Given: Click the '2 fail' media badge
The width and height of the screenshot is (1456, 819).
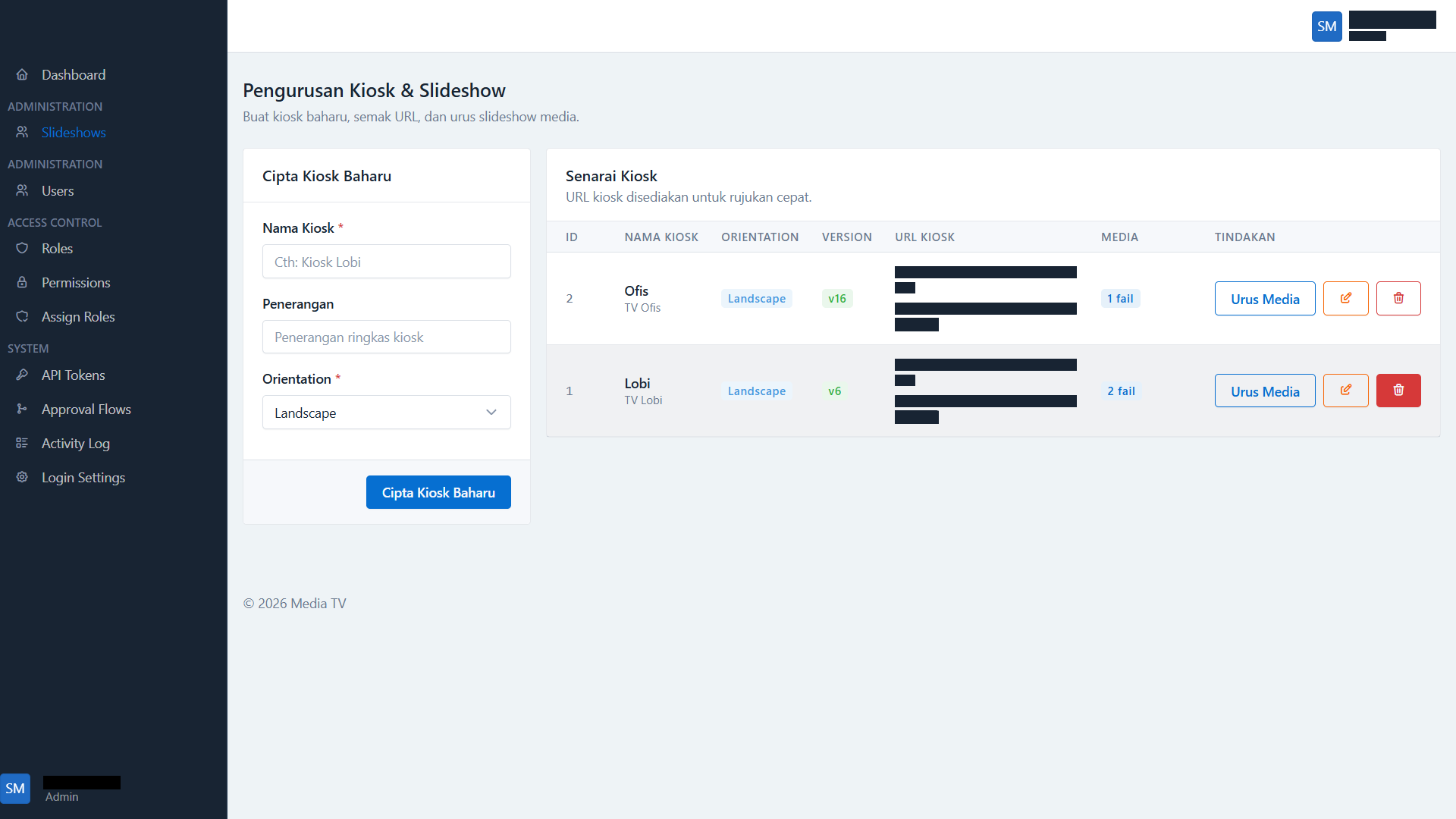Looking at the screenshot, I should pos(1121,391).
